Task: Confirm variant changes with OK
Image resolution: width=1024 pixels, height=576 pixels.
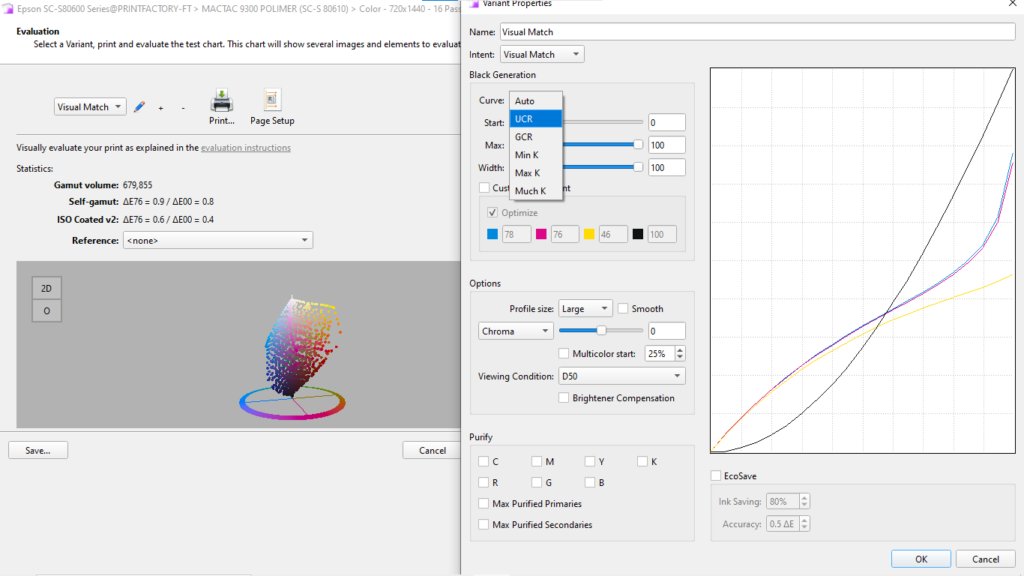Action: [920, 559]
